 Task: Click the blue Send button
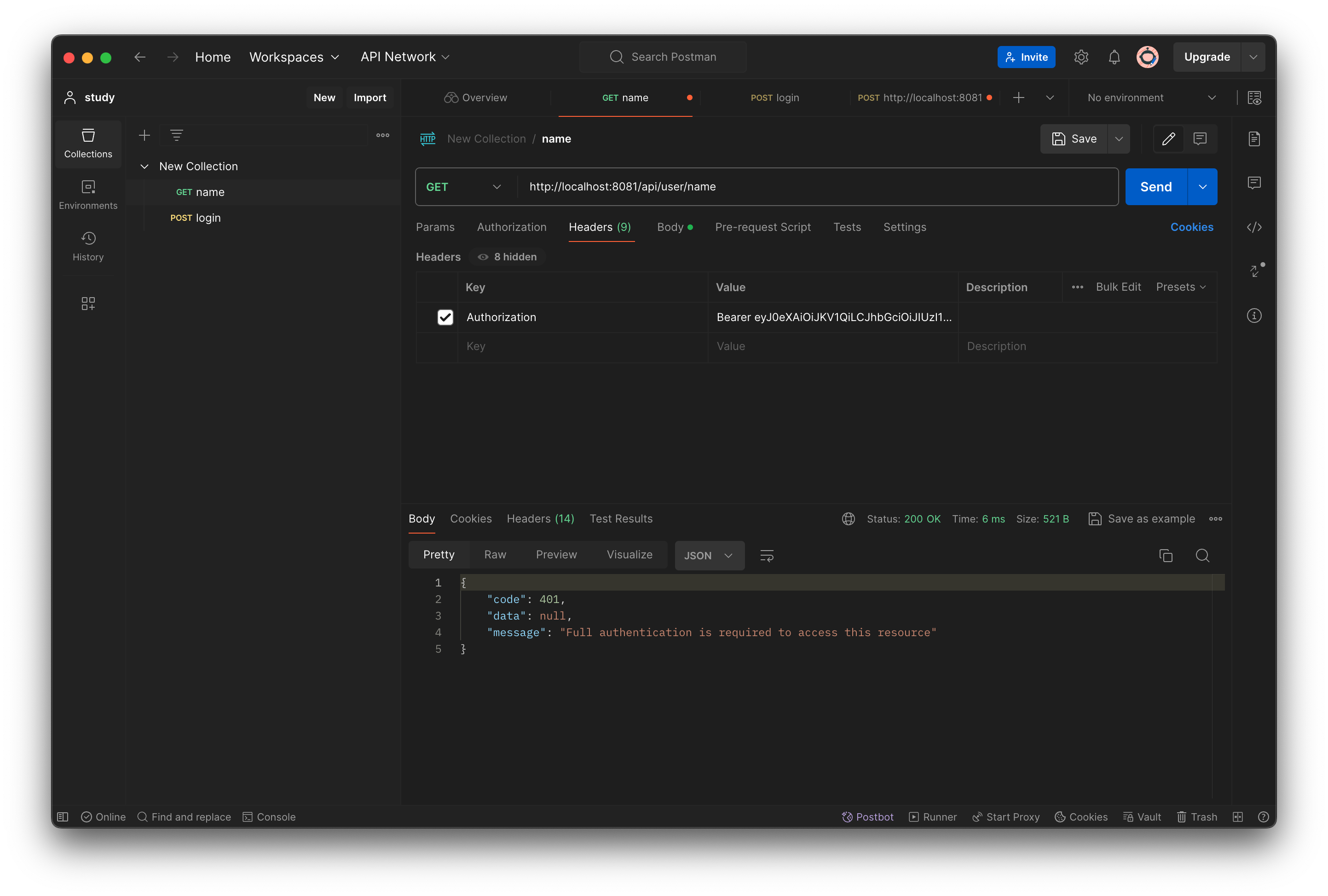tap(1156, 187)
